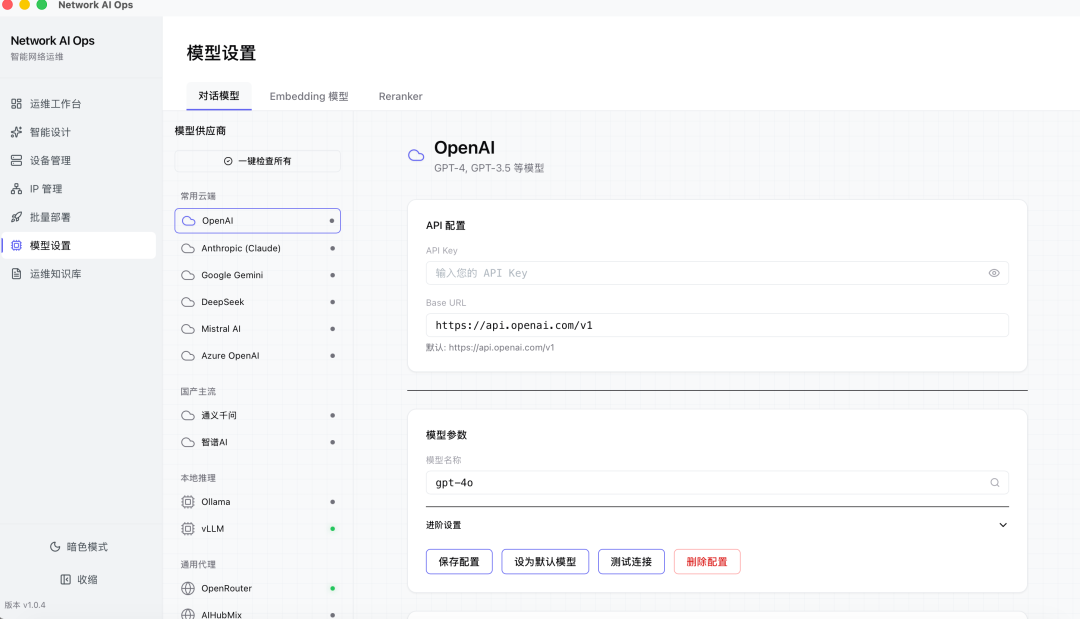Click the 设备管理 sidebar label

click(x=50, y=160)
